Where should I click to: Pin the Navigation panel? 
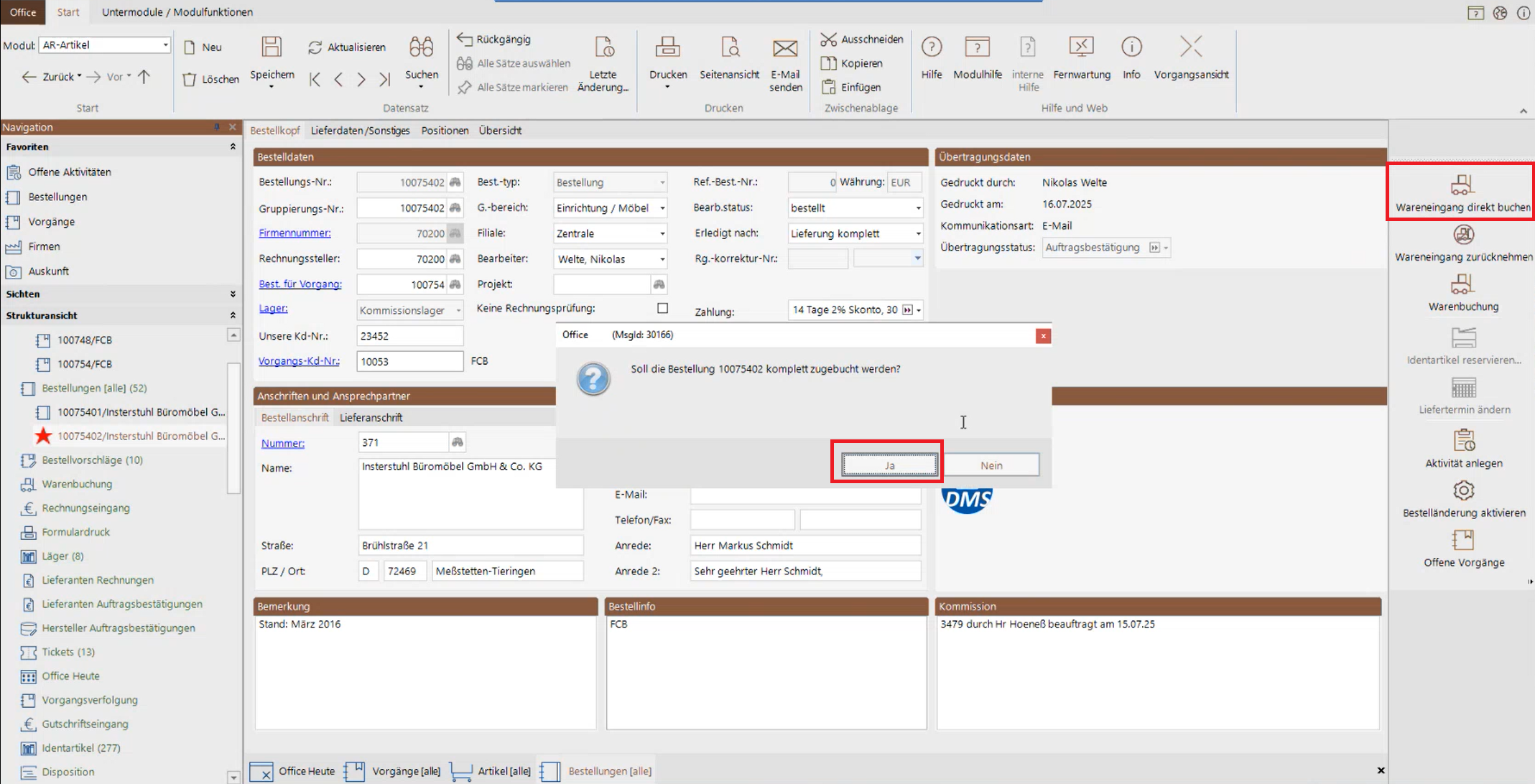[216, 126]
